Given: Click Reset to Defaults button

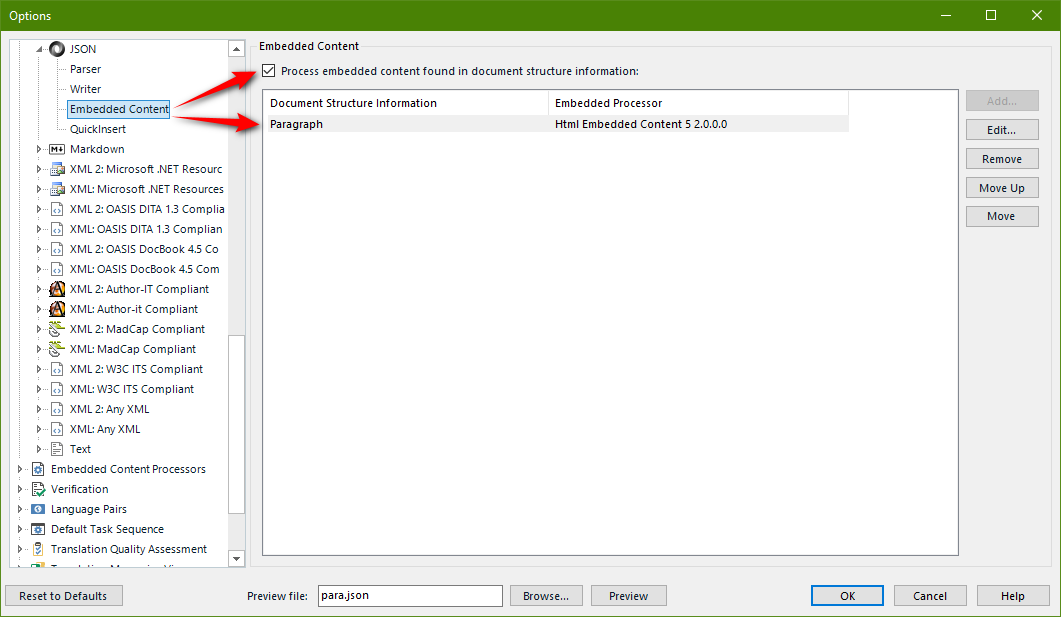Looking at the screenshot, I should (64, 596).
